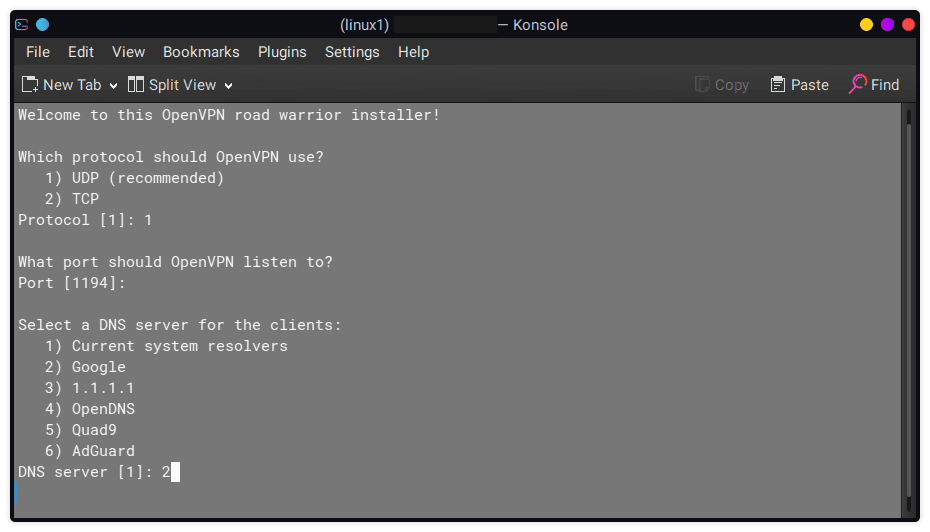Minimize window with the yellow button

866,24
